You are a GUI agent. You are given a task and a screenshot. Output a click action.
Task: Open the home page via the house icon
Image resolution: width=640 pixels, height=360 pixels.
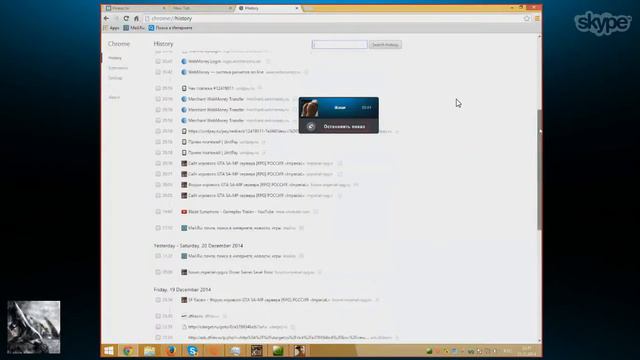(136, 18)
